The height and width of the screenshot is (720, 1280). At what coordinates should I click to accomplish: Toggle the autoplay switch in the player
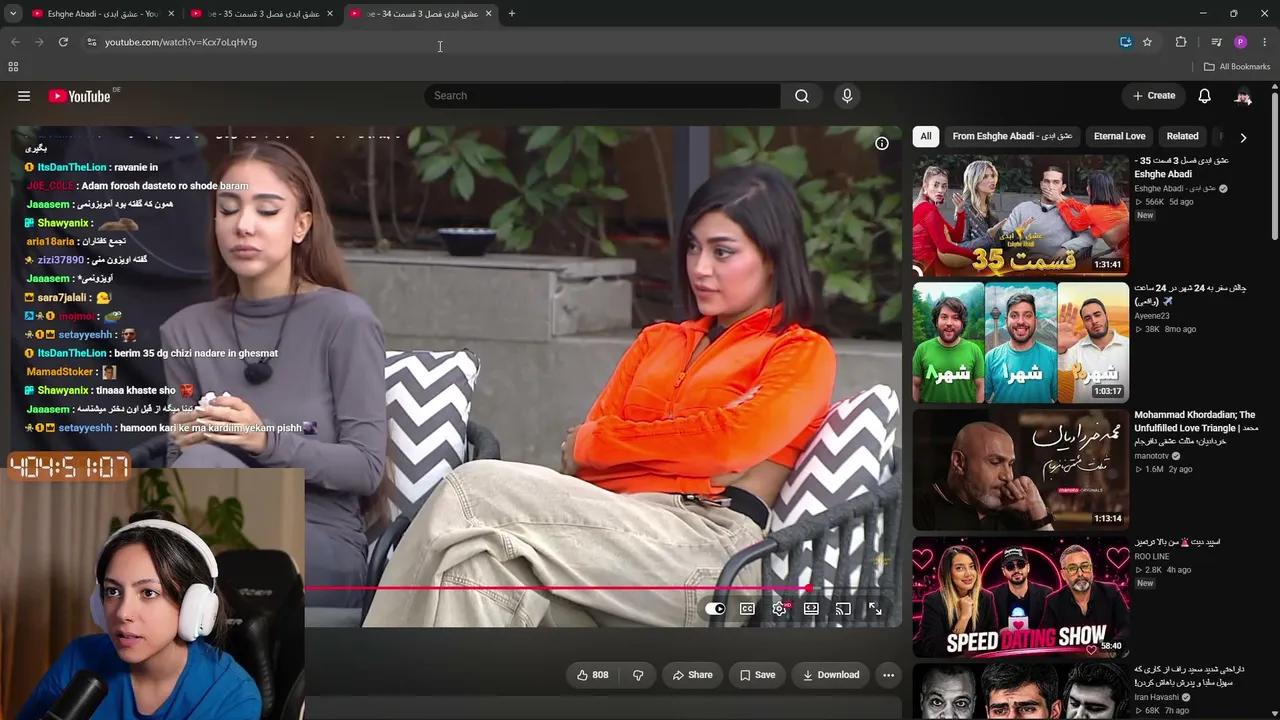coord(715,609)
